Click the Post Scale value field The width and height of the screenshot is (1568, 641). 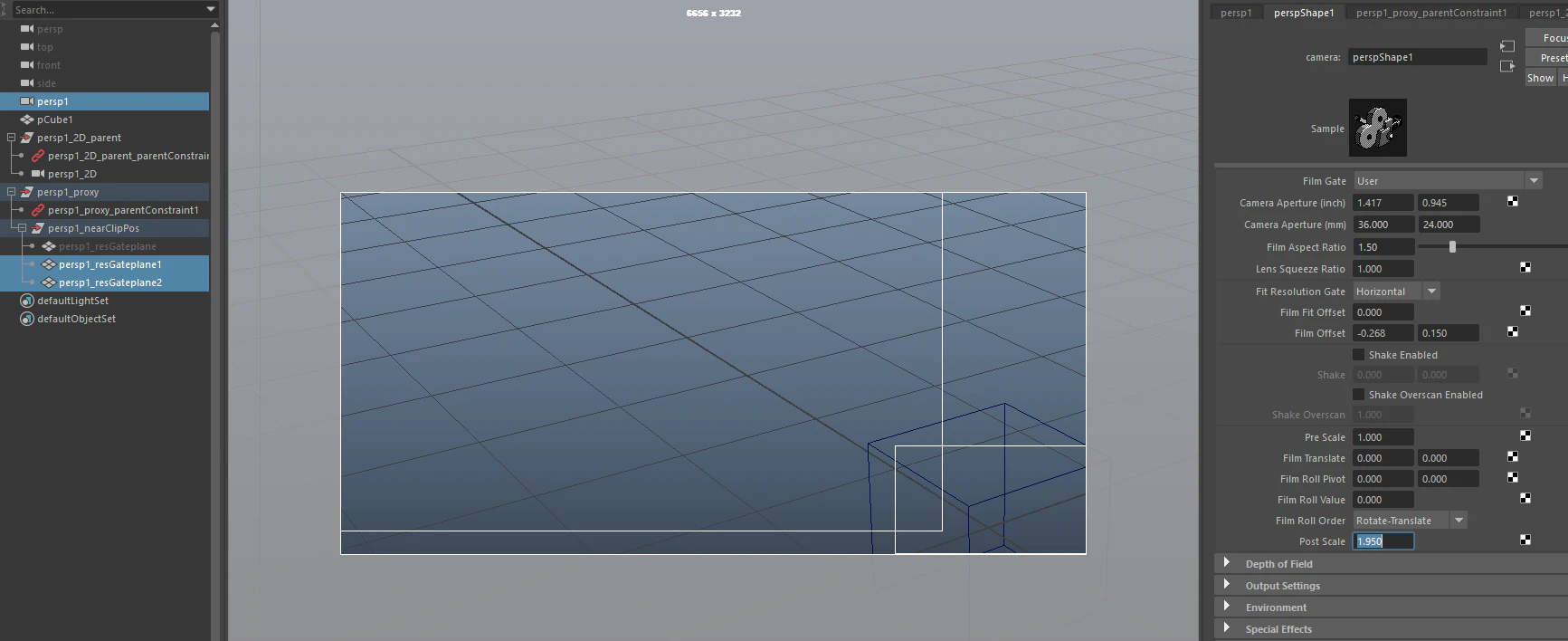tap(1383, 541)
